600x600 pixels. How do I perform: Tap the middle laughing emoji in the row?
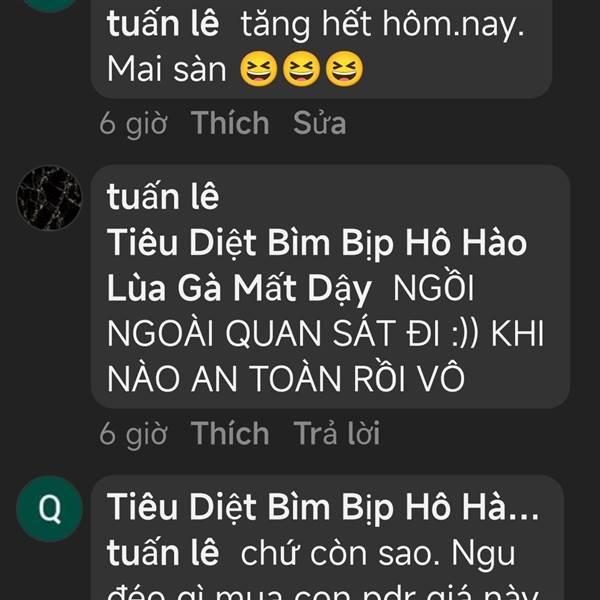click(301, 69)
